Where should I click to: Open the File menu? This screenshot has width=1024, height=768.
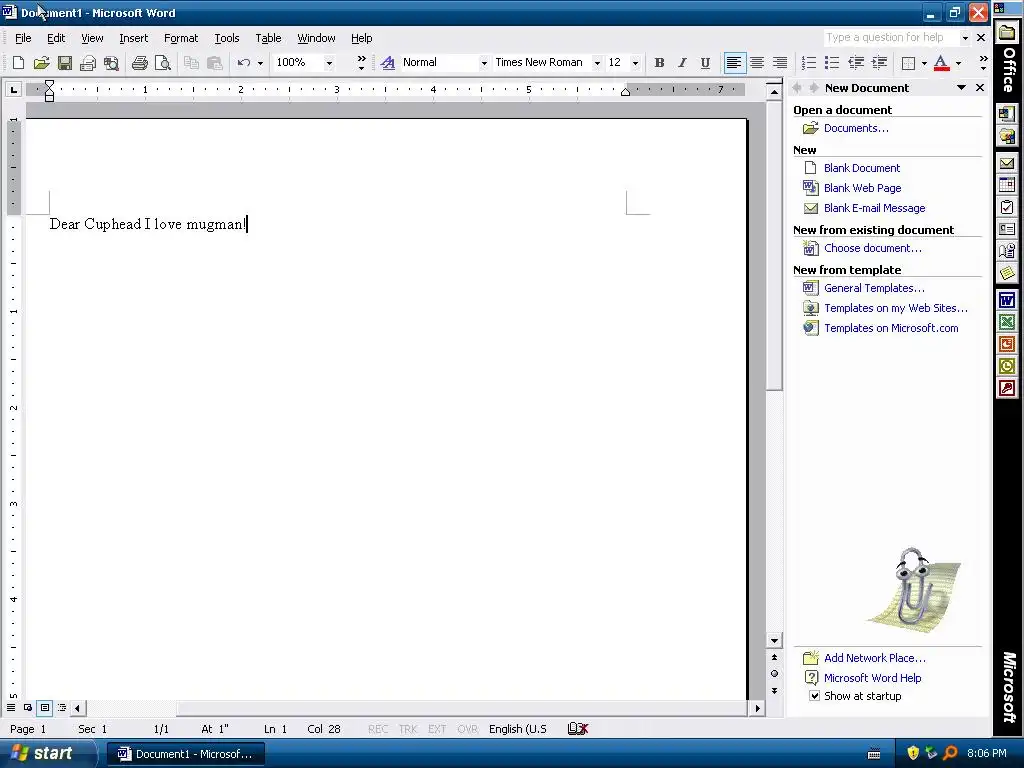[x=23, y=38]
